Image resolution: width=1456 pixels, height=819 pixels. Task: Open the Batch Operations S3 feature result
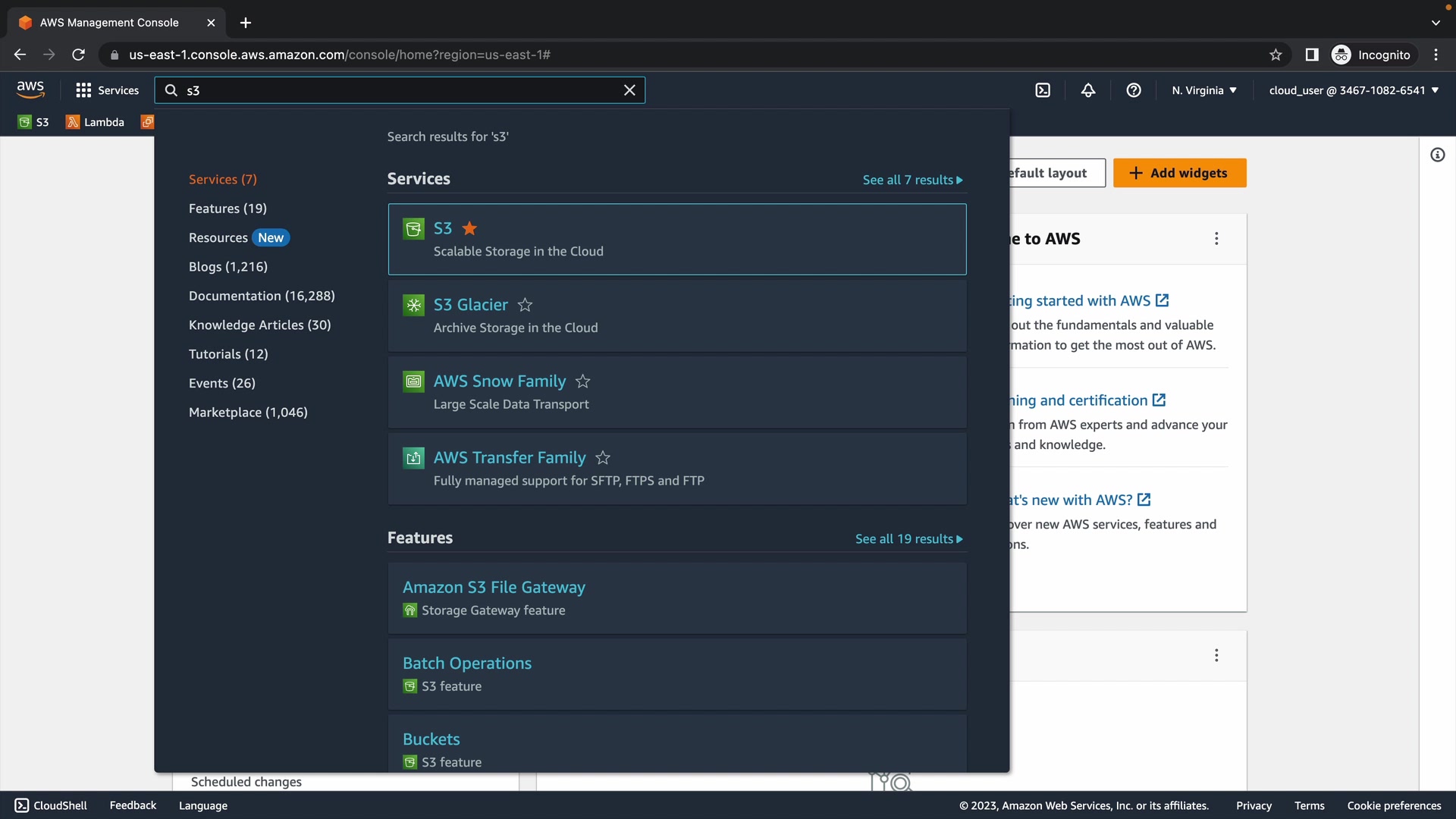point(467,664)
